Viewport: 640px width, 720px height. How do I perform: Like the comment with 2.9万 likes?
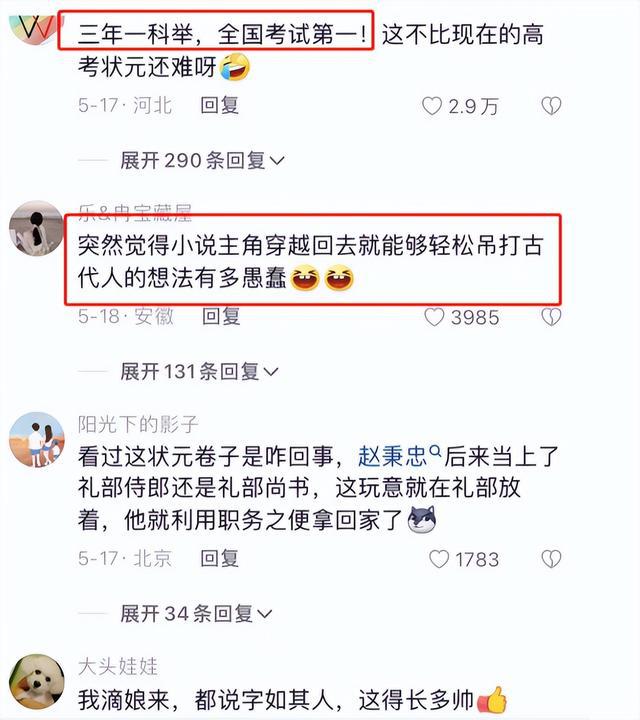coord(432,106)
